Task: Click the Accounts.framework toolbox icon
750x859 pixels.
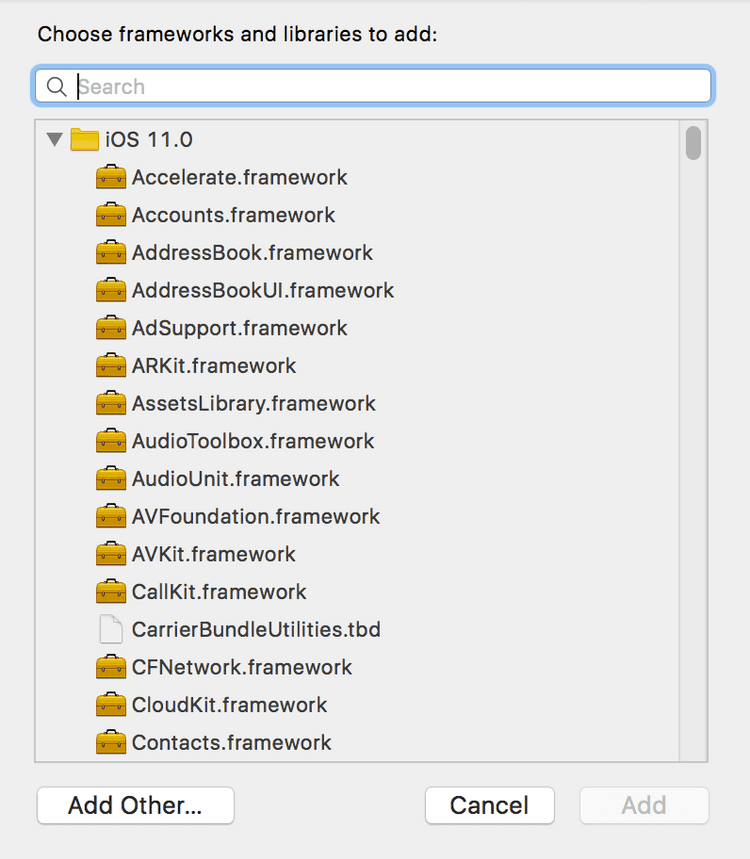Action: tap(111, 215)
